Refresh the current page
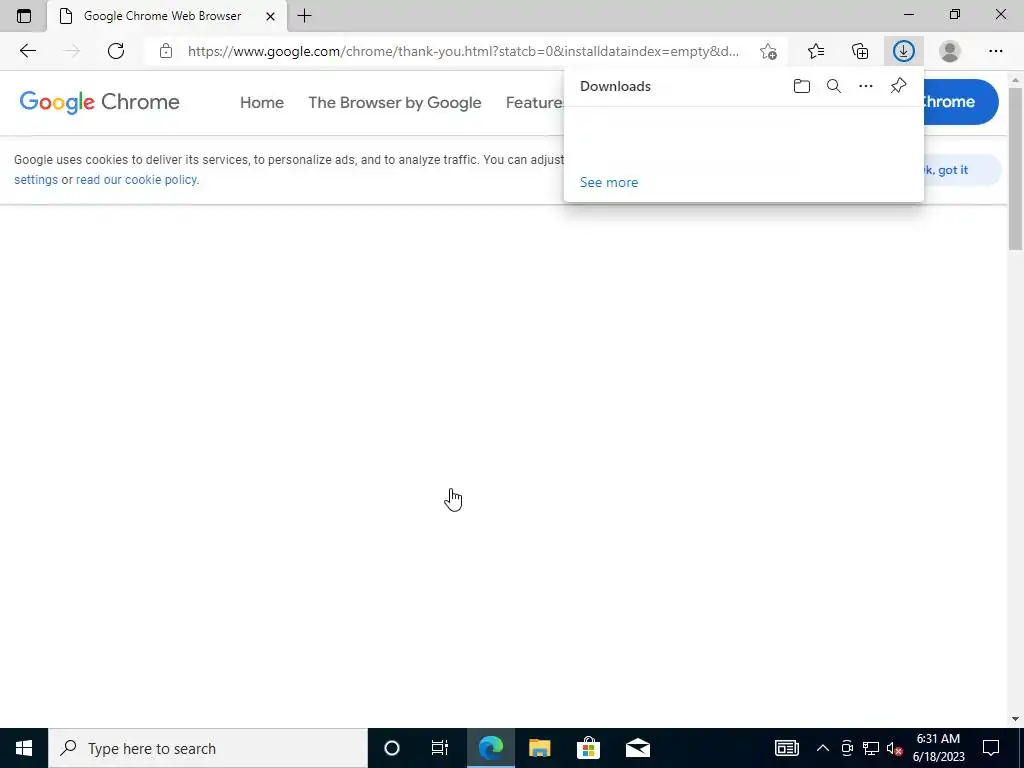1024x768 pixels. click(x=116, y=51)
